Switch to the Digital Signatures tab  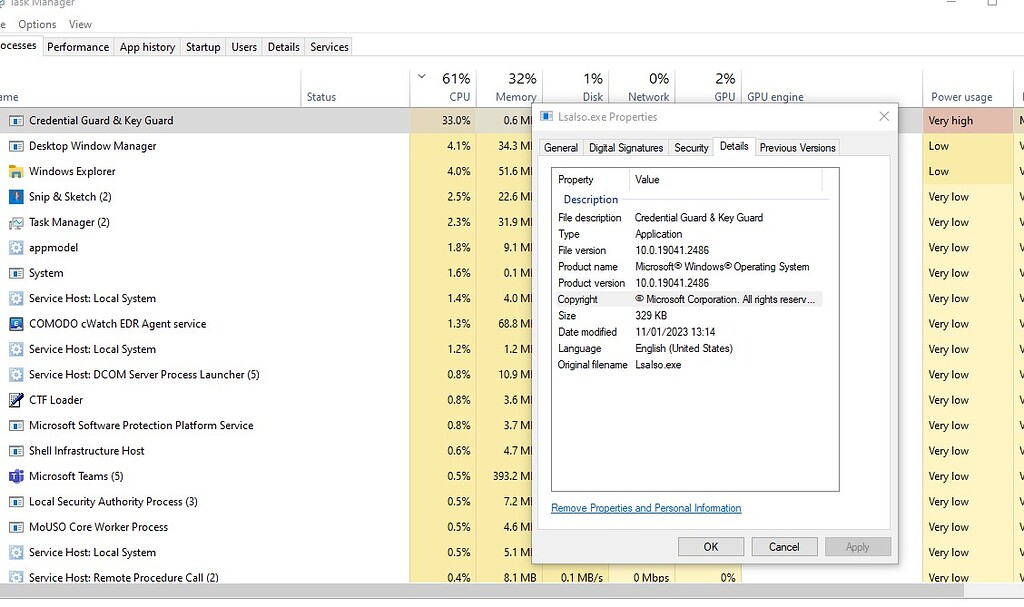point(625,147)
